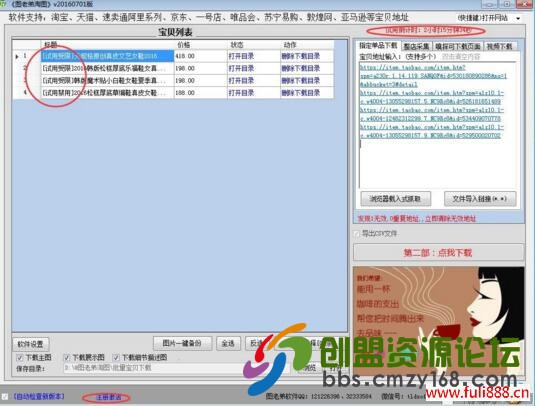Switch to the 整店采集 tab

click(x=416, y=46)
